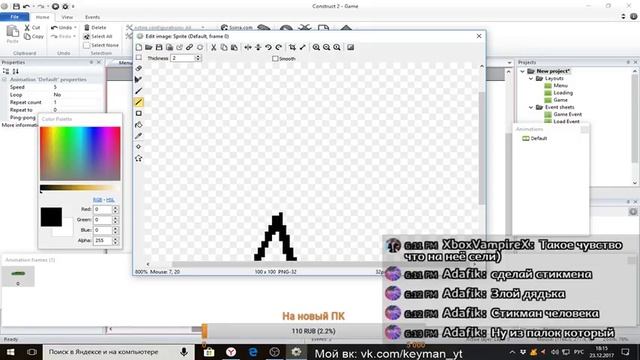Save the sprite image to disk

(x=159, y=47)
